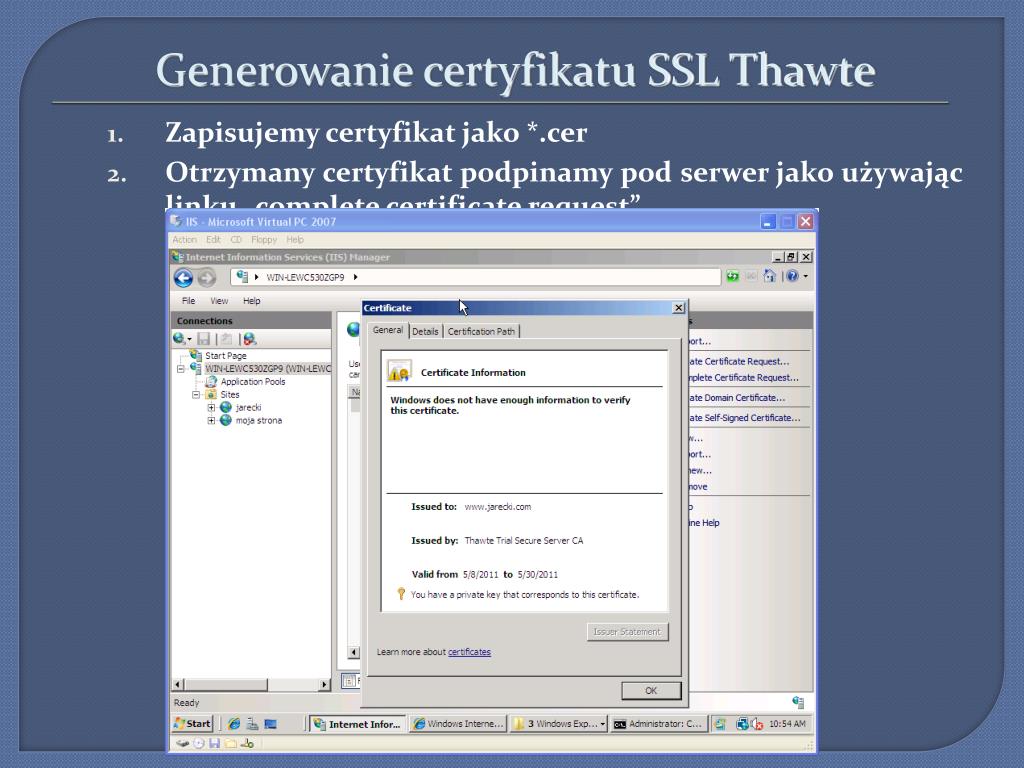Click the greyed Forward navigation arrow
Viewport: 1024px width, 768px height.
(x=206, y=278)
